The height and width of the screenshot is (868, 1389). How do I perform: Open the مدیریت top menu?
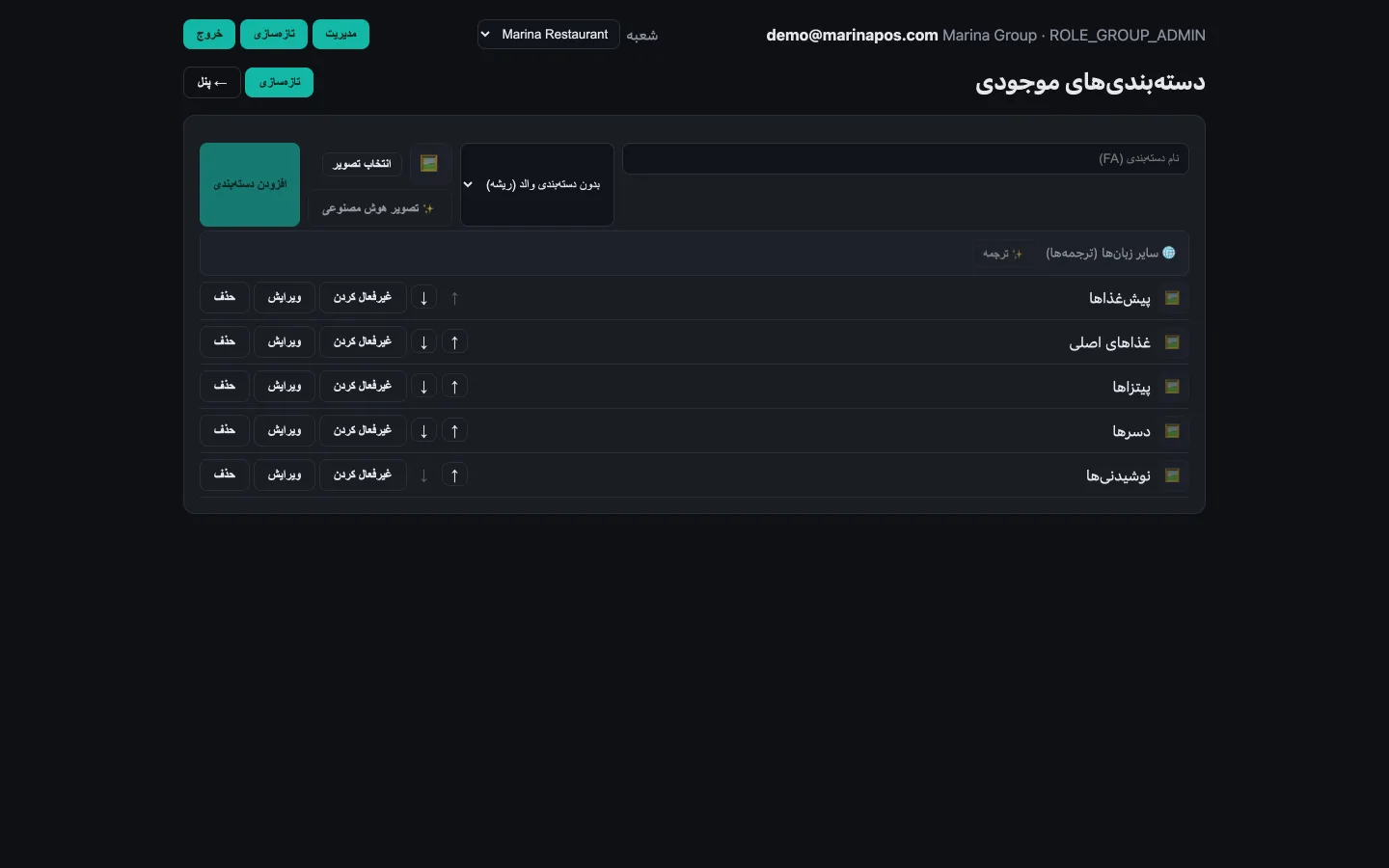pos(341,34)
